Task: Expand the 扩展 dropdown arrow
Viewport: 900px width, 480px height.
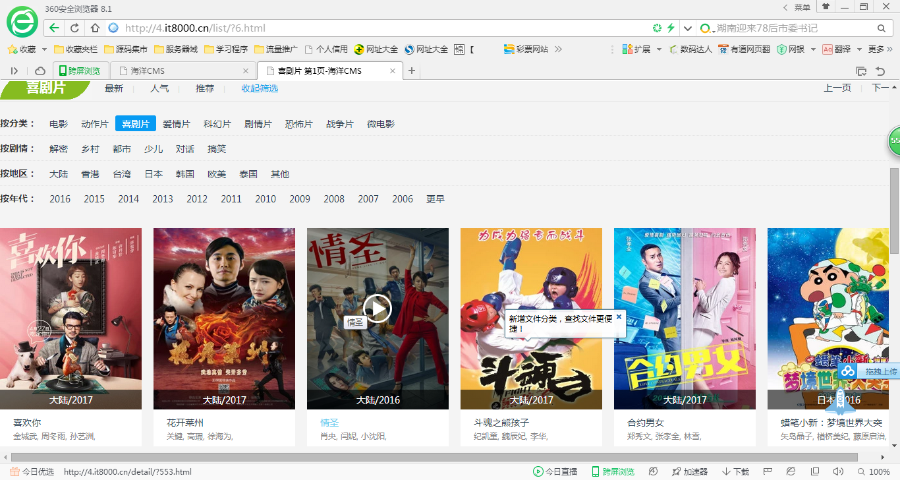Action: tap(659, 49)
